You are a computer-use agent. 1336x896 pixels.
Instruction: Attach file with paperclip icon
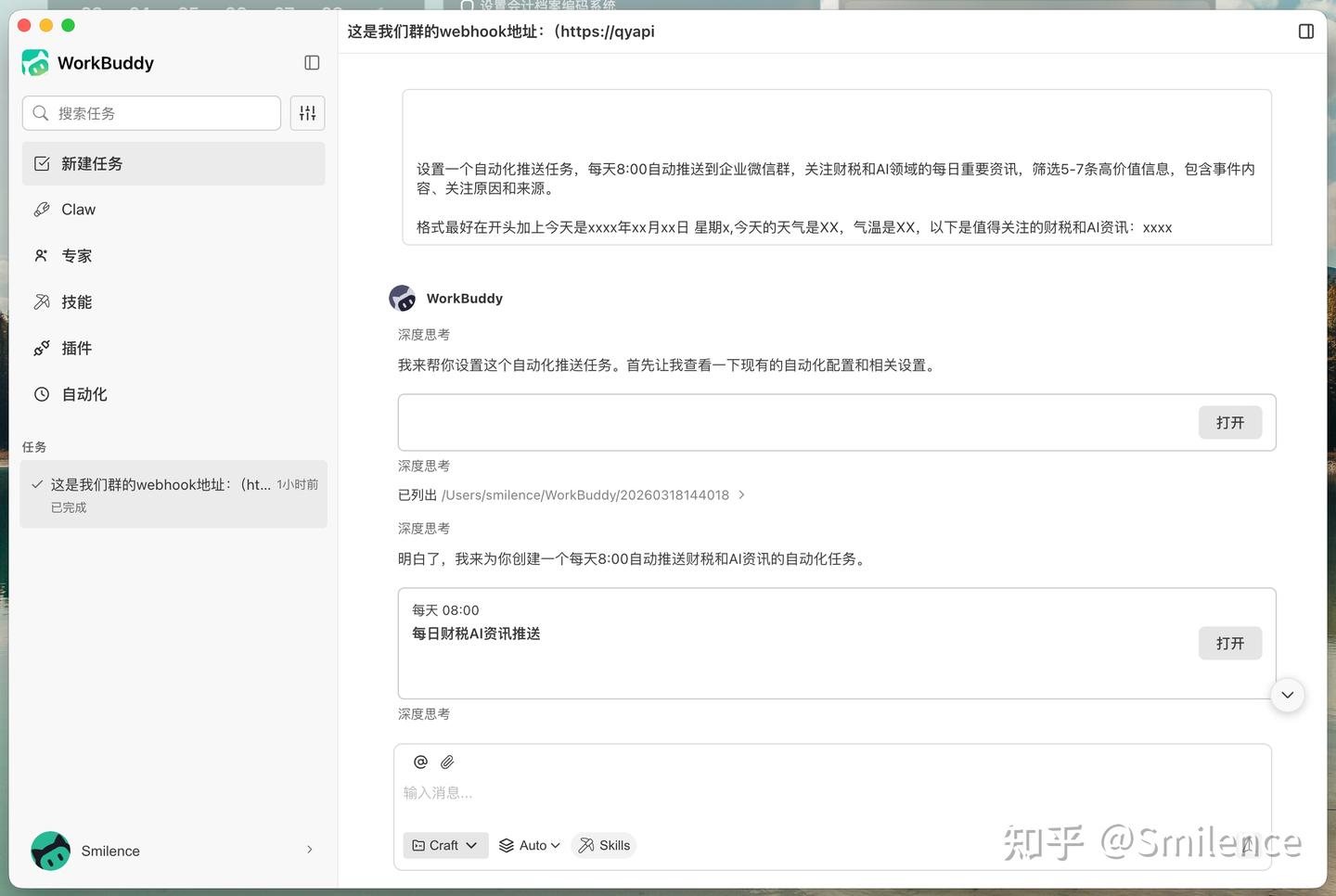pos(447,762)
